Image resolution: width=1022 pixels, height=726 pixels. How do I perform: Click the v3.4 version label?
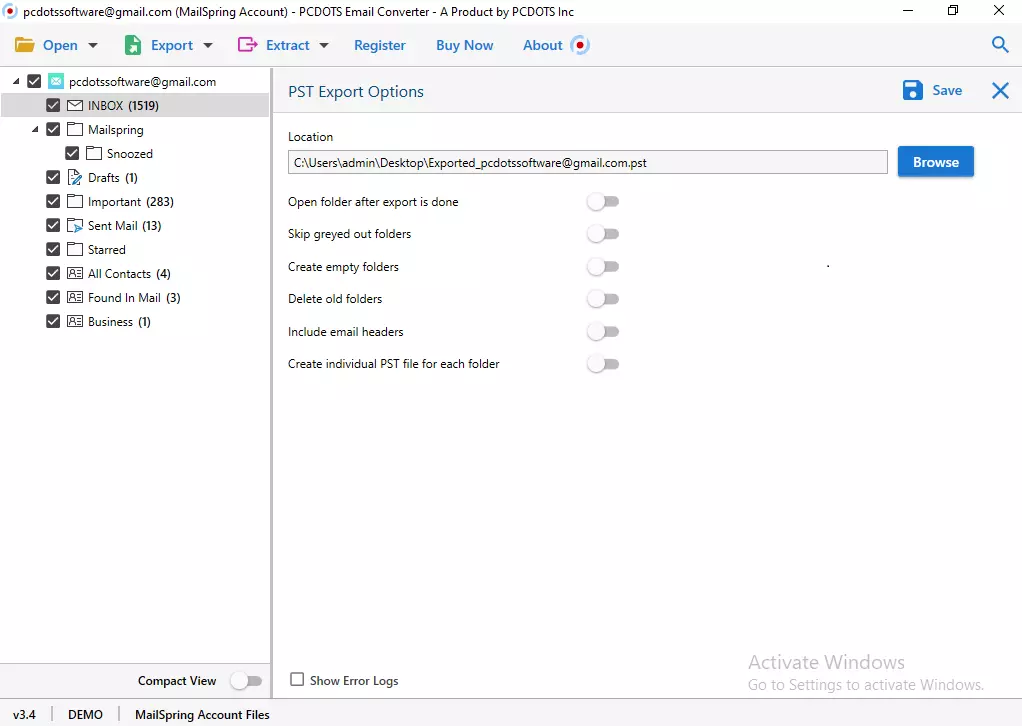[24, 714]
